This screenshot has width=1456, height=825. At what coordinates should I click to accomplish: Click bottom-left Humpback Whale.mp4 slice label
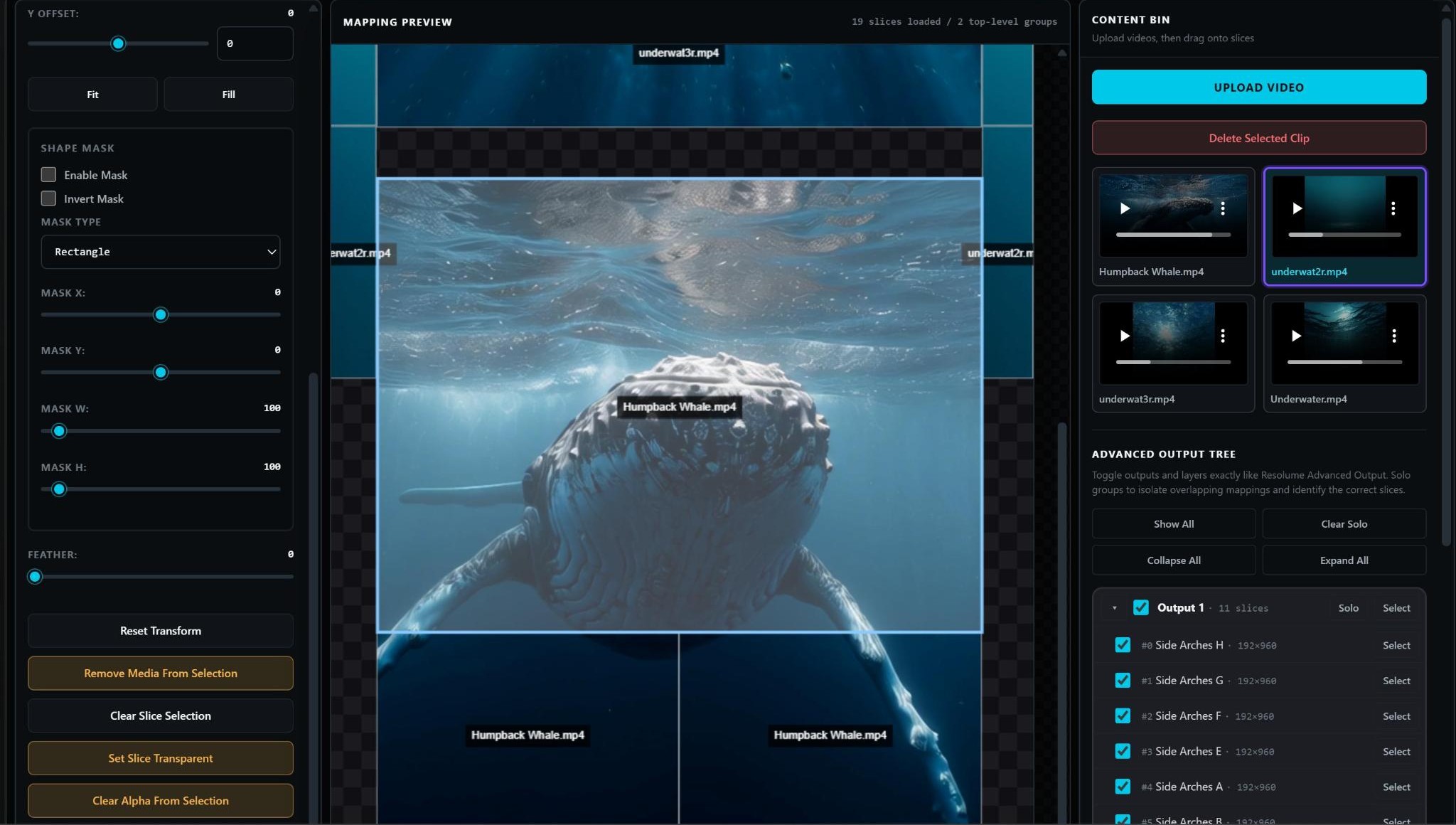528,735
